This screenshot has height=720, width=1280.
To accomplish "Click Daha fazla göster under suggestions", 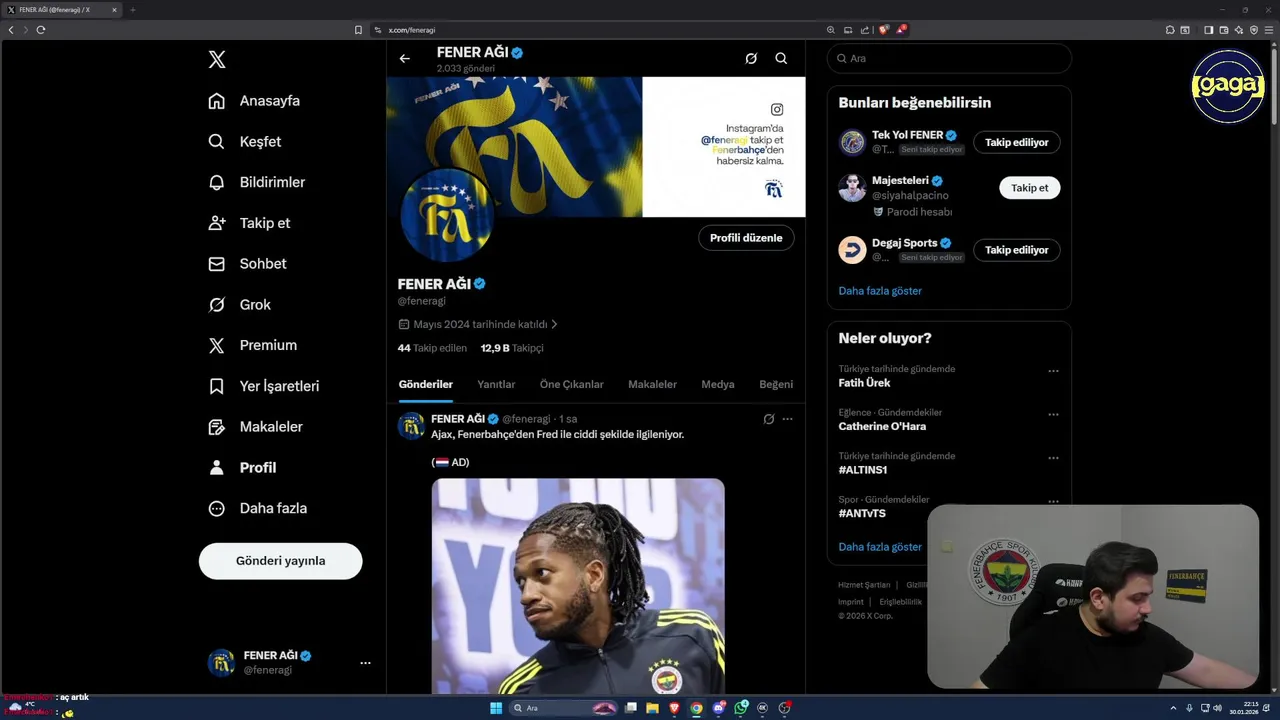I will (880, 291).
